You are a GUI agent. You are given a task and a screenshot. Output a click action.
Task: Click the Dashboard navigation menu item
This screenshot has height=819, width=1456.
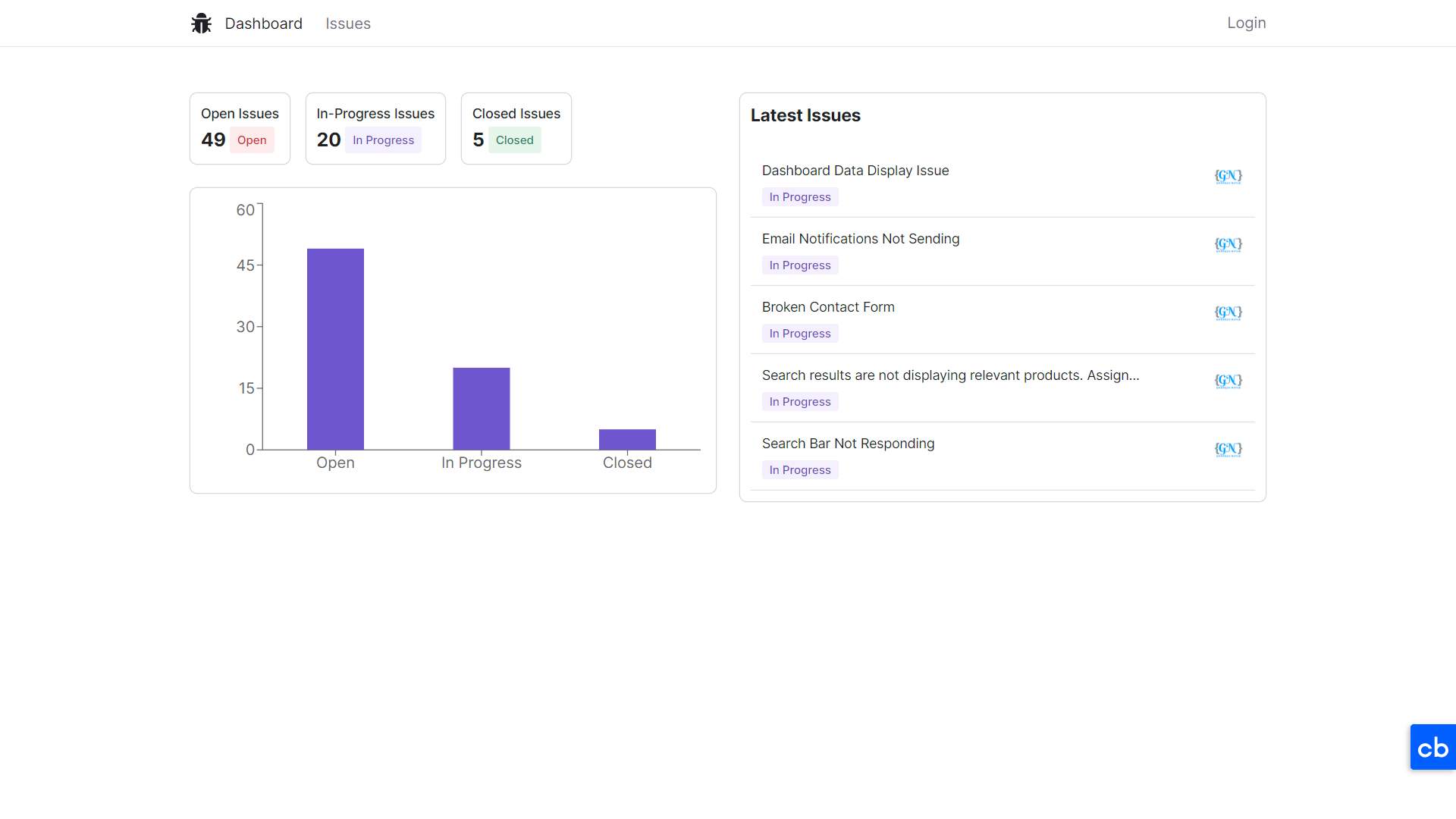(x=263, y=23)
